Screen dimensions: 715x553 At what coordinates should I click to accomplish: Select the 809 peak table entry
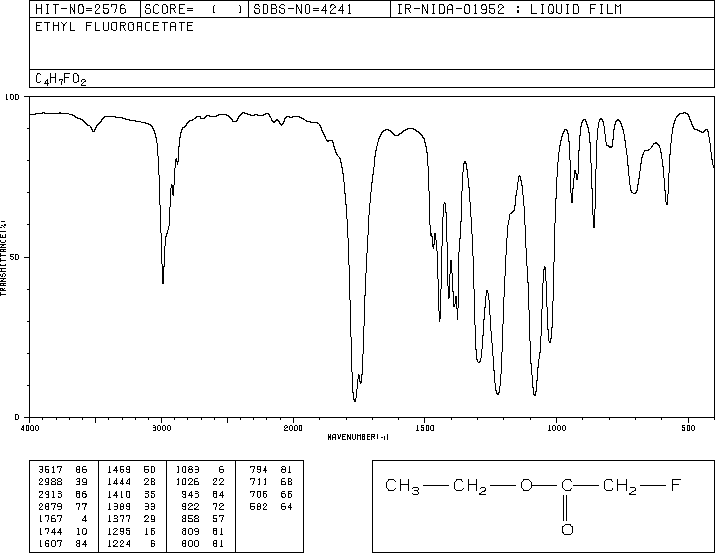(203, 532)
